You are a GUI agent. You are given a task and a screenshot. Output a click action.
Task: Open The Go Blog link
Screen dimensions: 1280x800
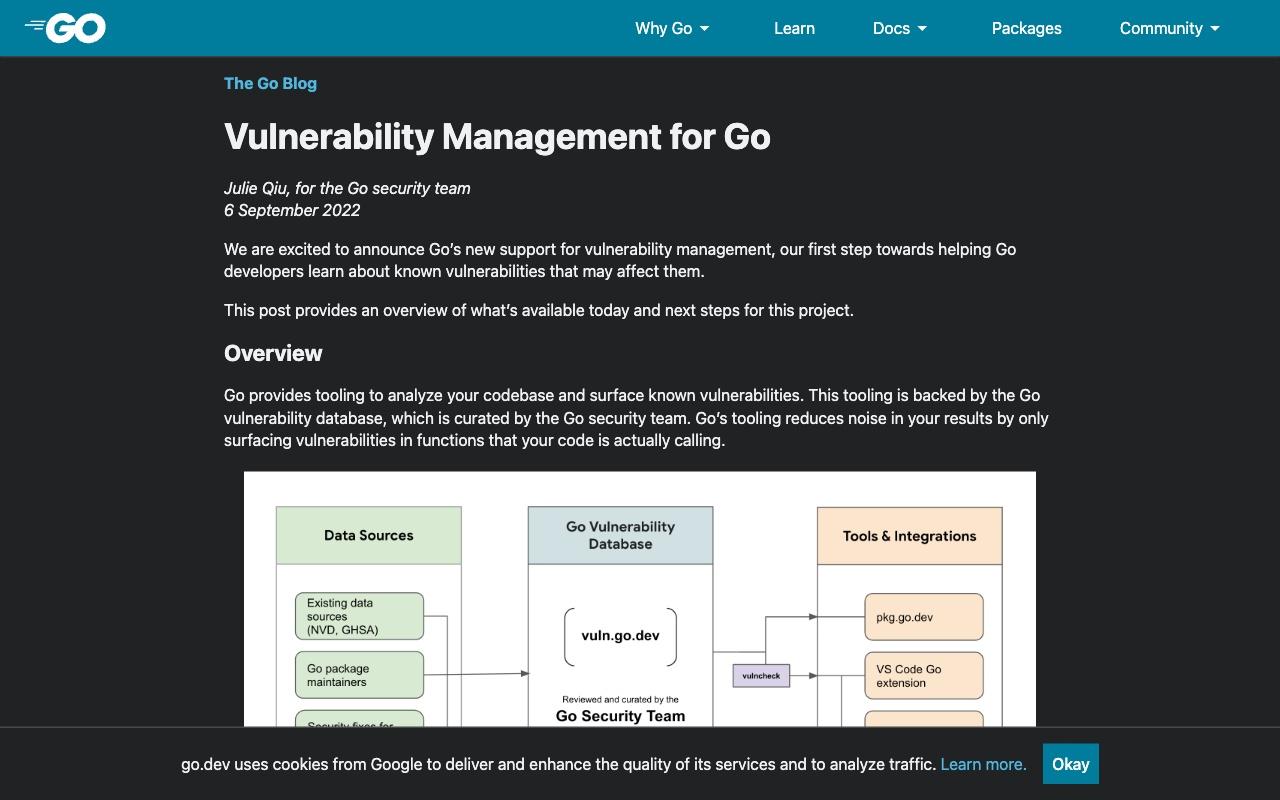270,83
